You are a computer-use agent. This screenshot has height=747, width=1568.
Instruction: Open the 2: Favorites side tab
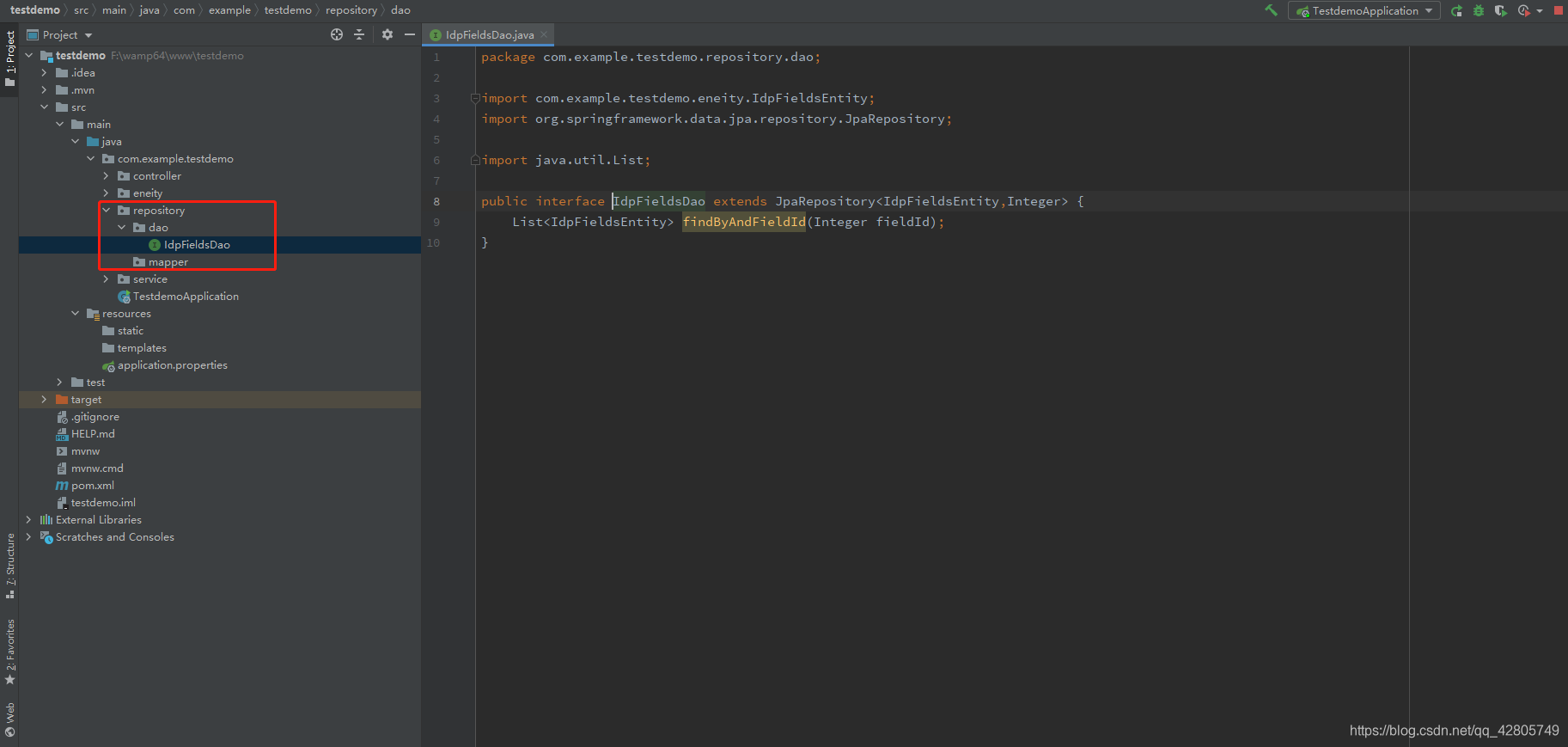point(9,652)
